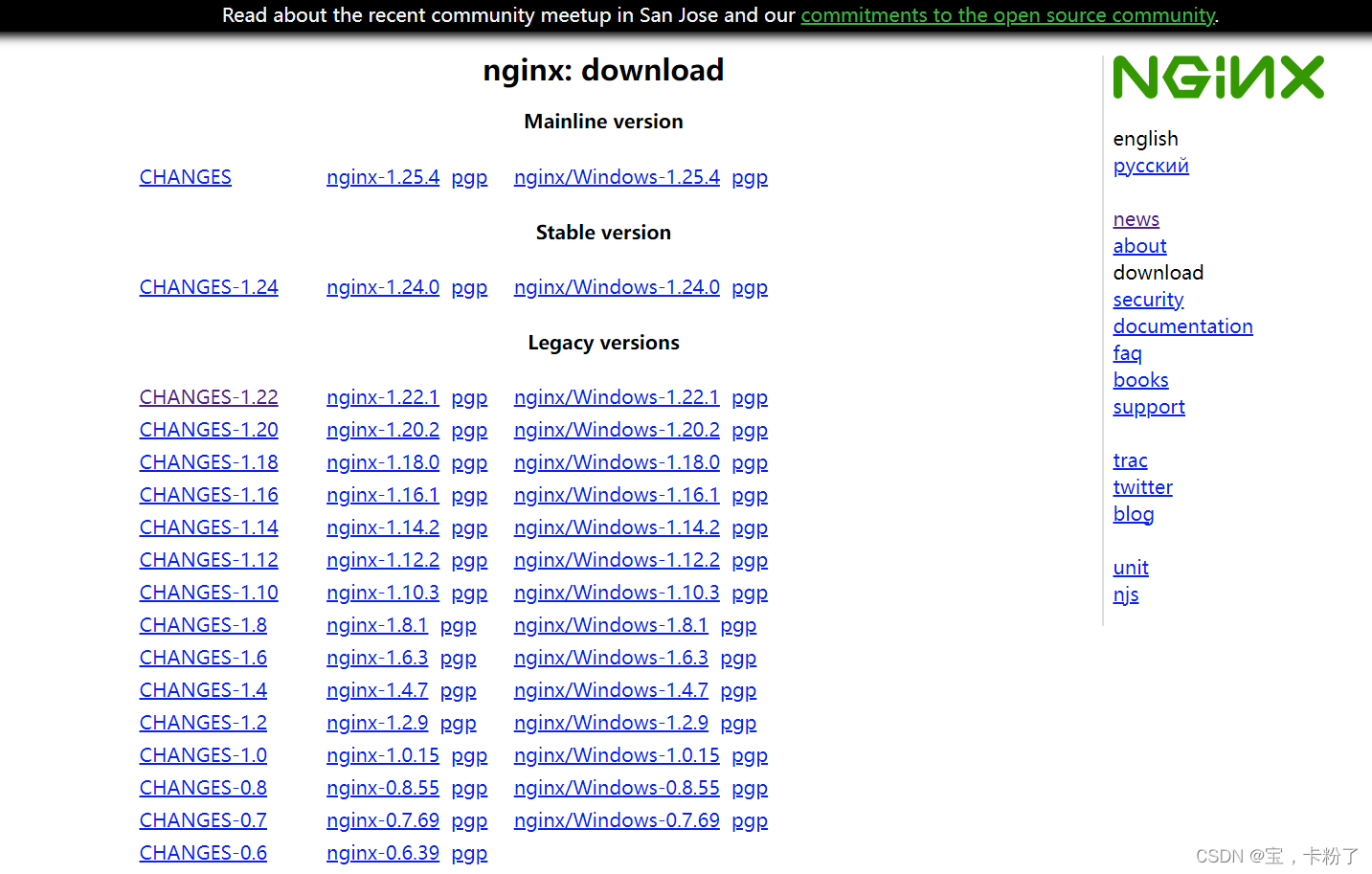The image size is (1372, 874).
Task: Download nginx-0.8.55 source
Action: pyautogui.click(x=383, y=788)
